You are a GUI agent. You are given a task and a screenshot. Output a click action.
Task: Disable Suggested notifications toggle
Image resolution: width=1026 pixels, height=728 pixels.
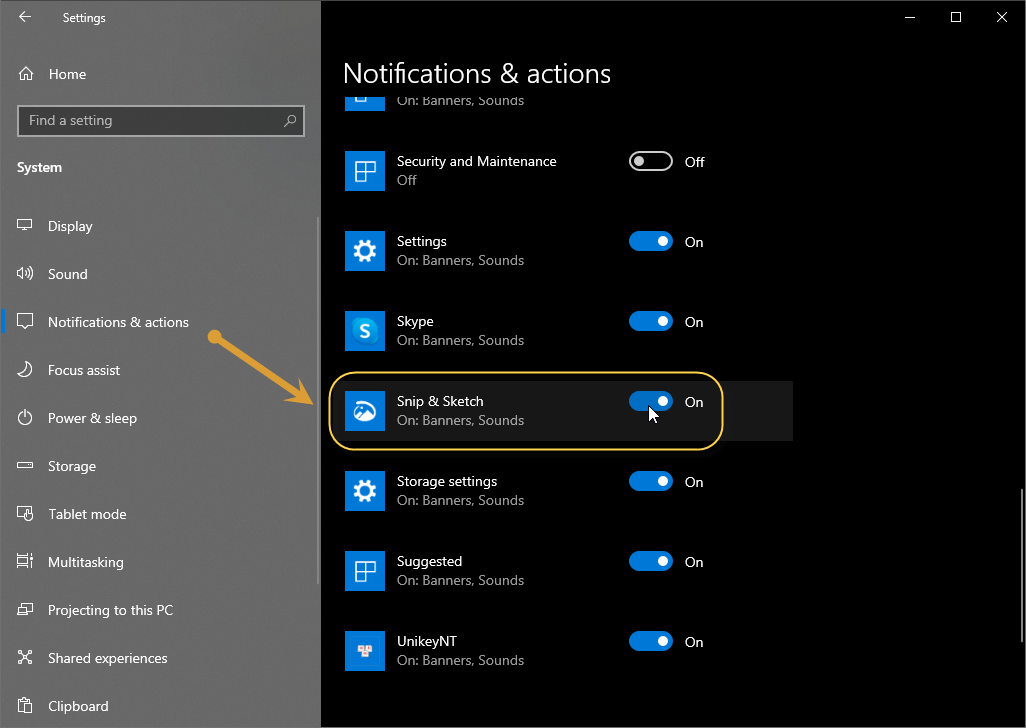tap(650, 561)
